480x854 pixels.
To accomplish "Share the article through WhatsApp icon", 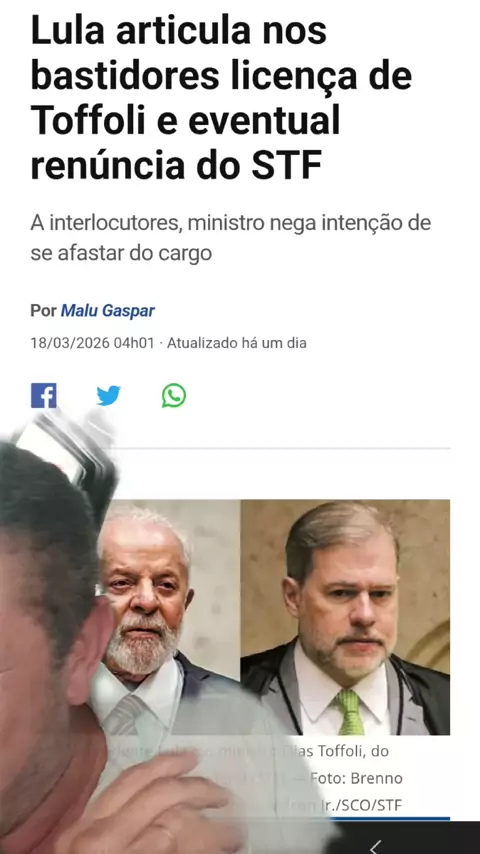I will pyautogui.click(x=174, y=395).
